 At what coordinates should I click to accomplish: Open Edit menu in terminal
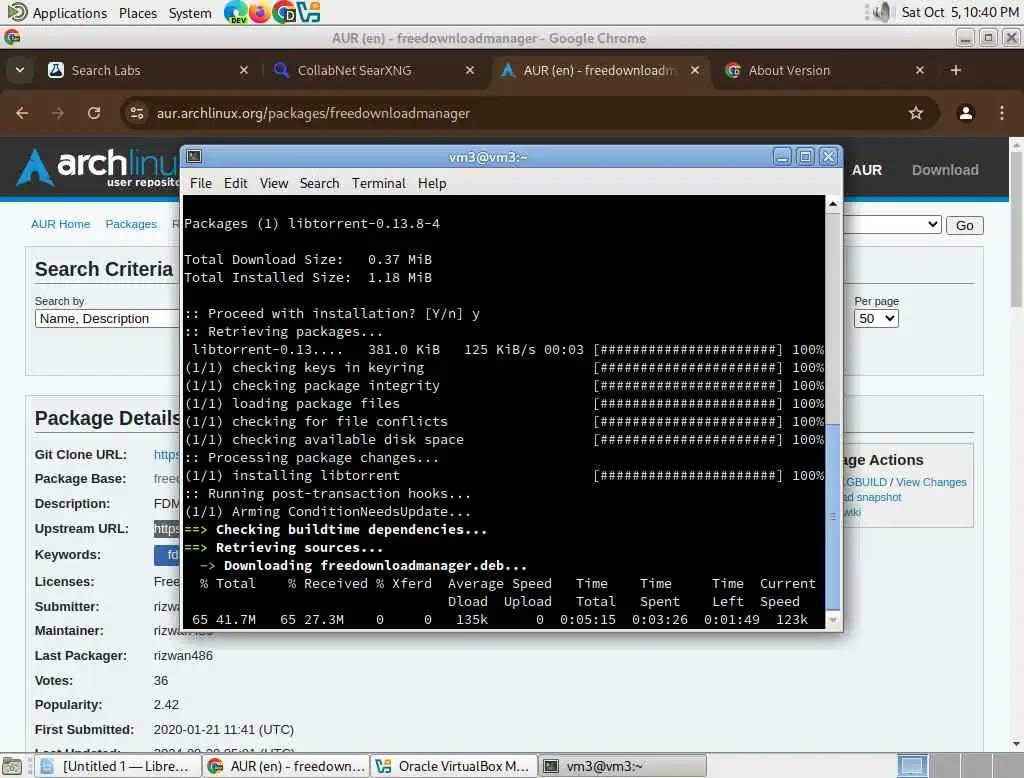(x=235, y=184)
